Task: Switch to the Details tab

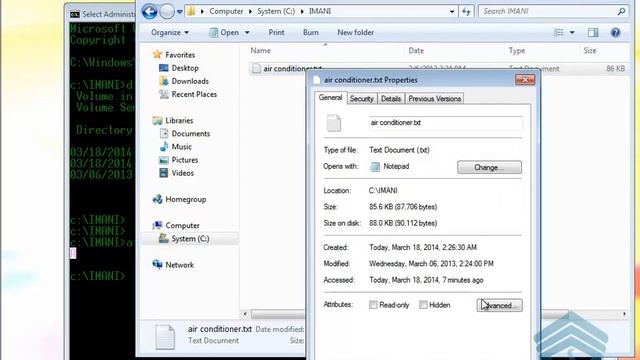Action: [x=391, y=99]
